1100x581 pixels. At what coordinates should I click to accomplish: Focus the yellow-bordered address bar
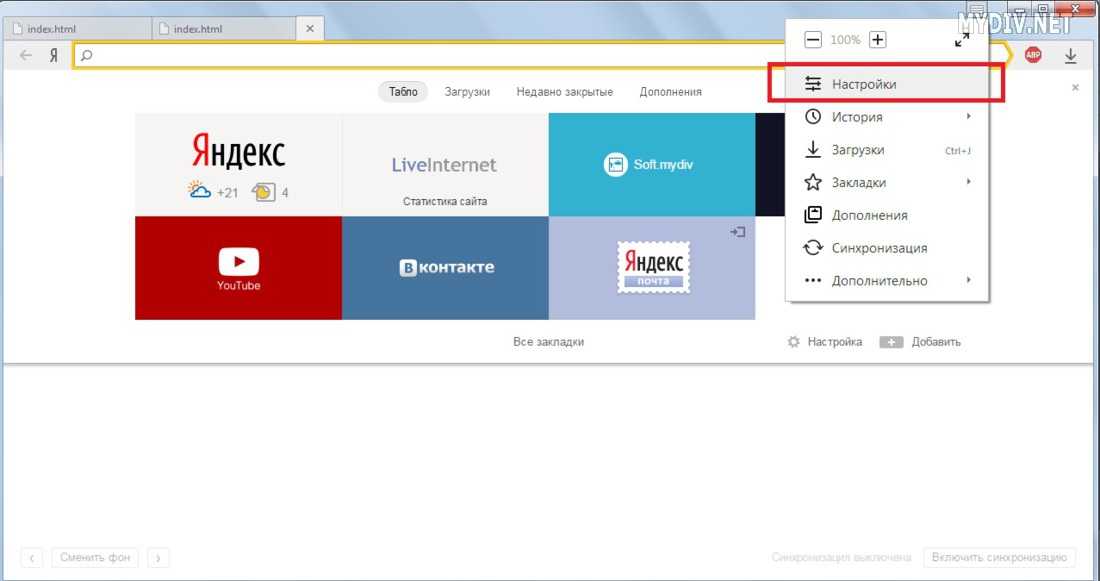pyautogui.click(x=540, y=55)
